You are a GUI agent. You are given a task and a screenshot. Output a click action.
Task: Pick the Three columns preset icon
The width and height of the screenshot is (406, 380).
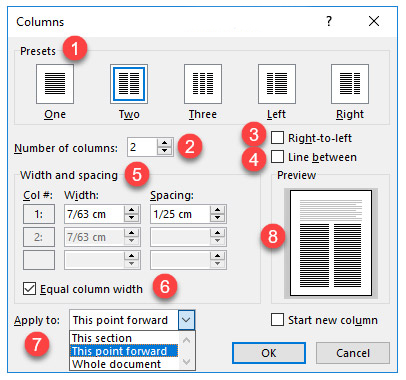click(x=203, y=84)
